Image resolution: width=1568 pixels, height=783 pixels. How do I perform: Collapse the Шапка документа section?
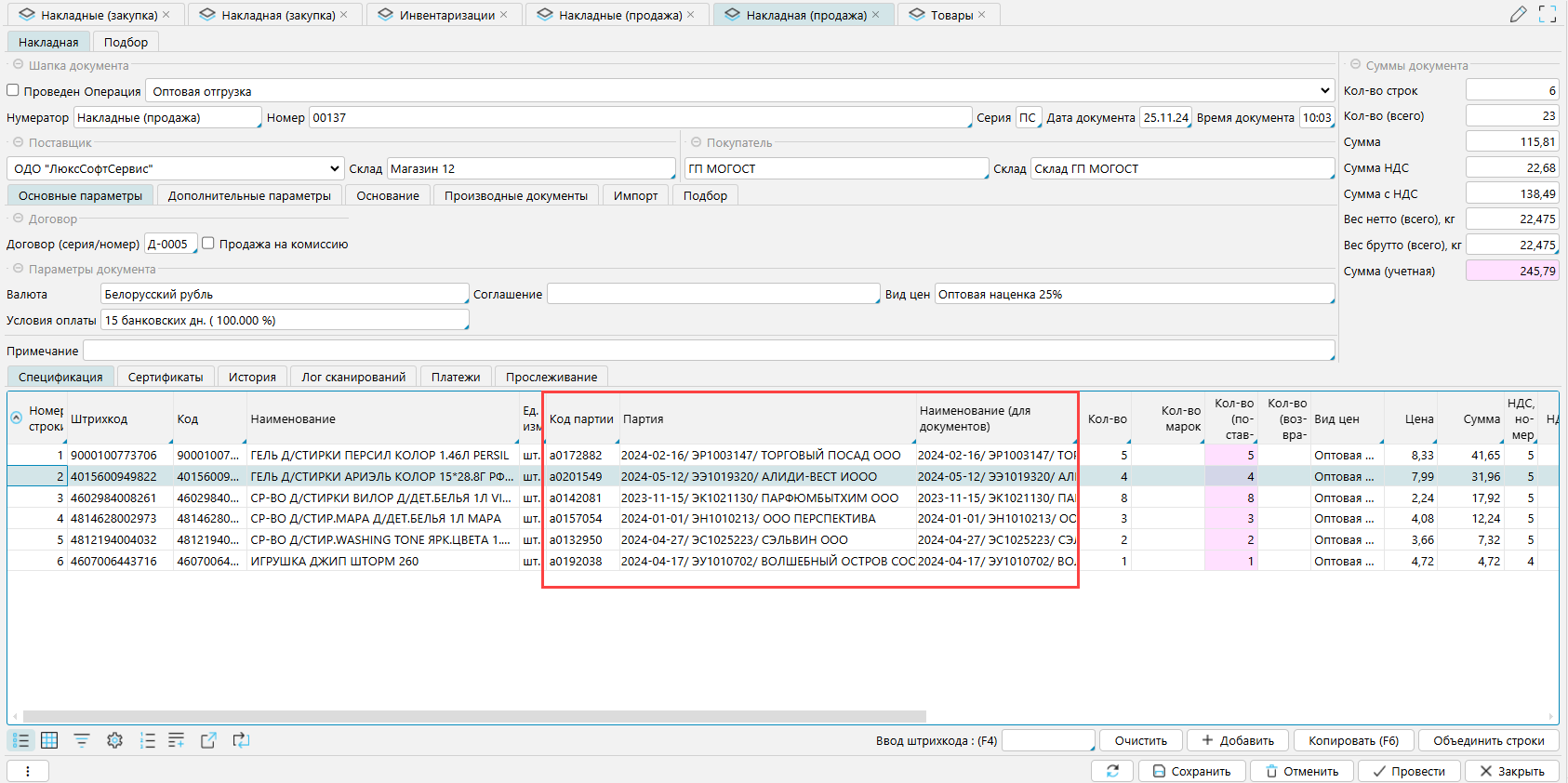[18, 65]
